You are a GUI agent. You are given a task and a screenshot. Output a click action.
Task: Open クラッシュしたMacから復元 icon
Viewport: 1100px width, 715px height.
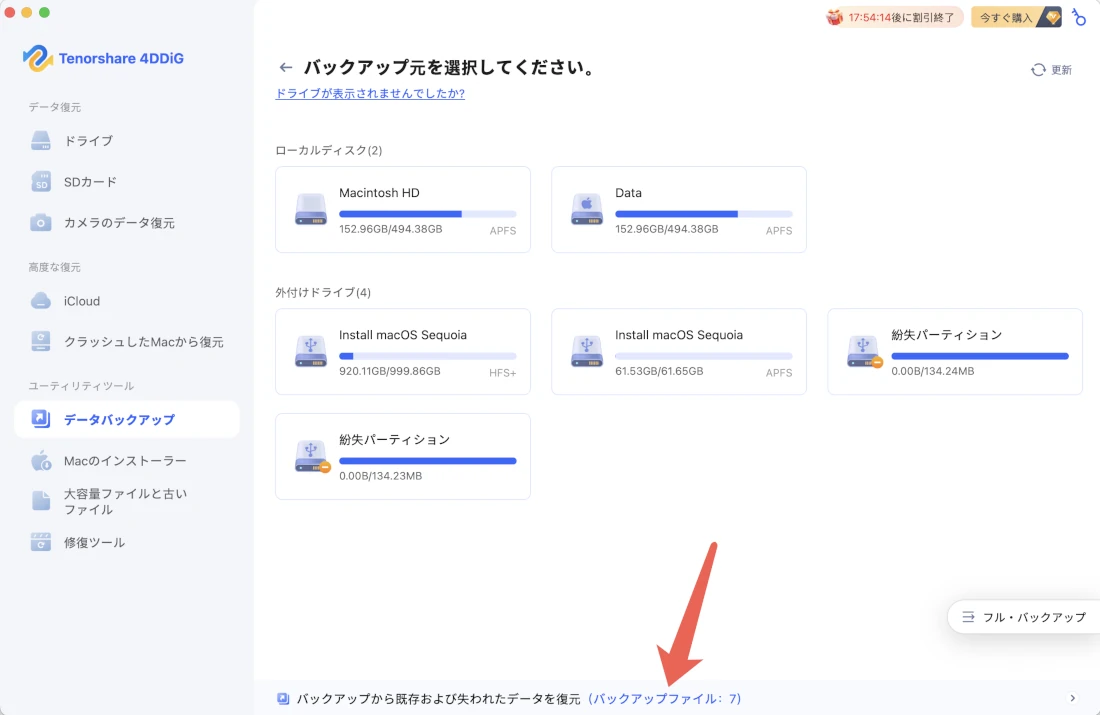point(41,342)
